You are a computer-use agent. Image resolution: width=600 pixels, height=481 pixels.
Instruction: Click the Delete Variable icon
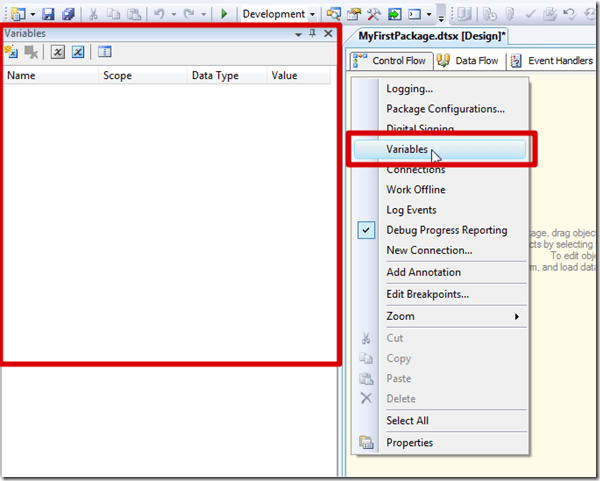pos(31,52)
